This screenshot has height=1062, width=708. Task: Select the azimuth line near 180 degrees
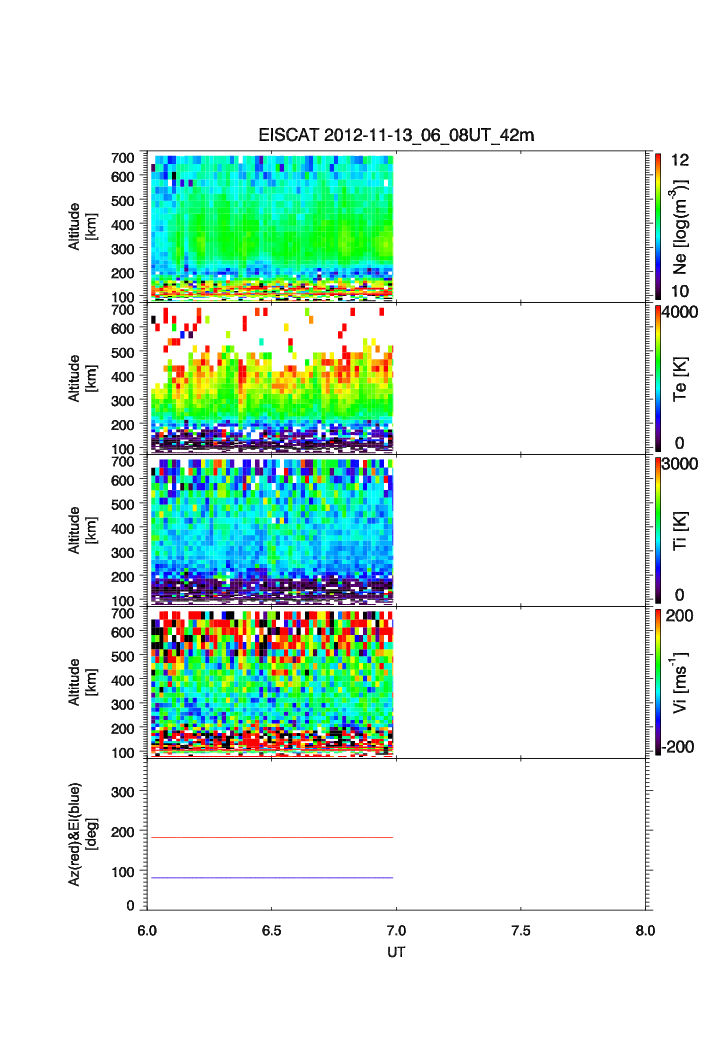click(x=270, y=837)
